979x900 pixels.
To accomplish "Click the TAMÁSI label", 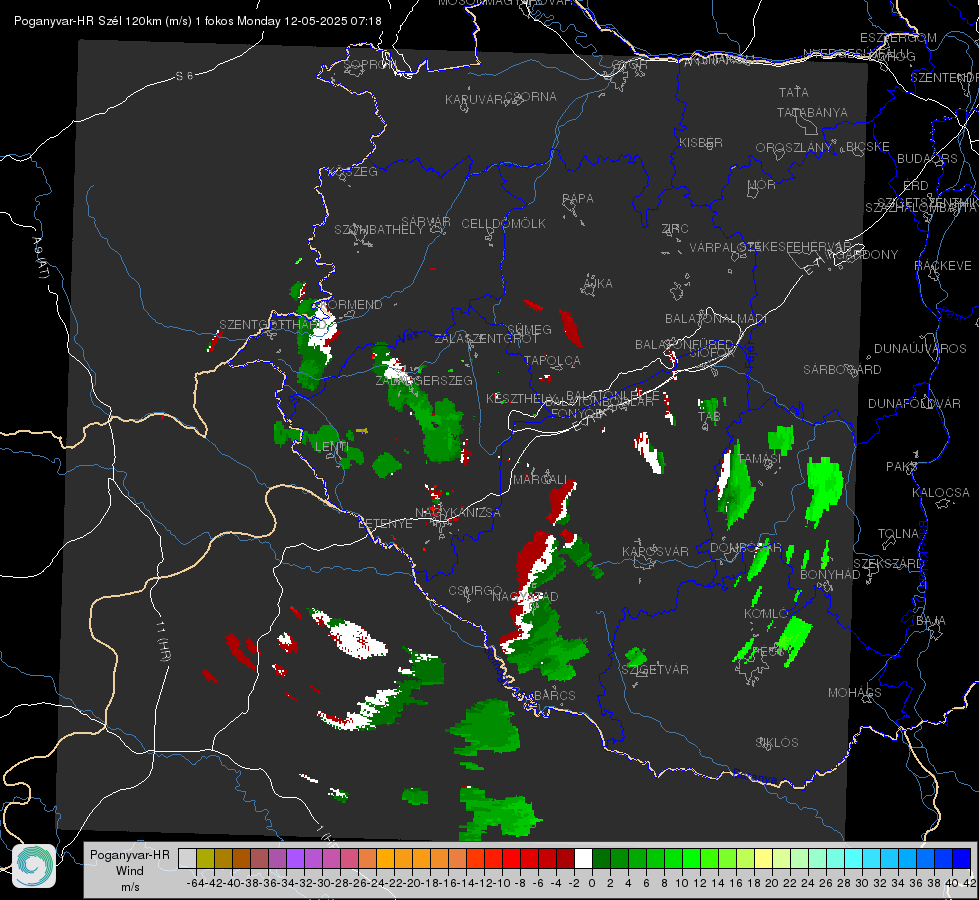I will 759,458.
